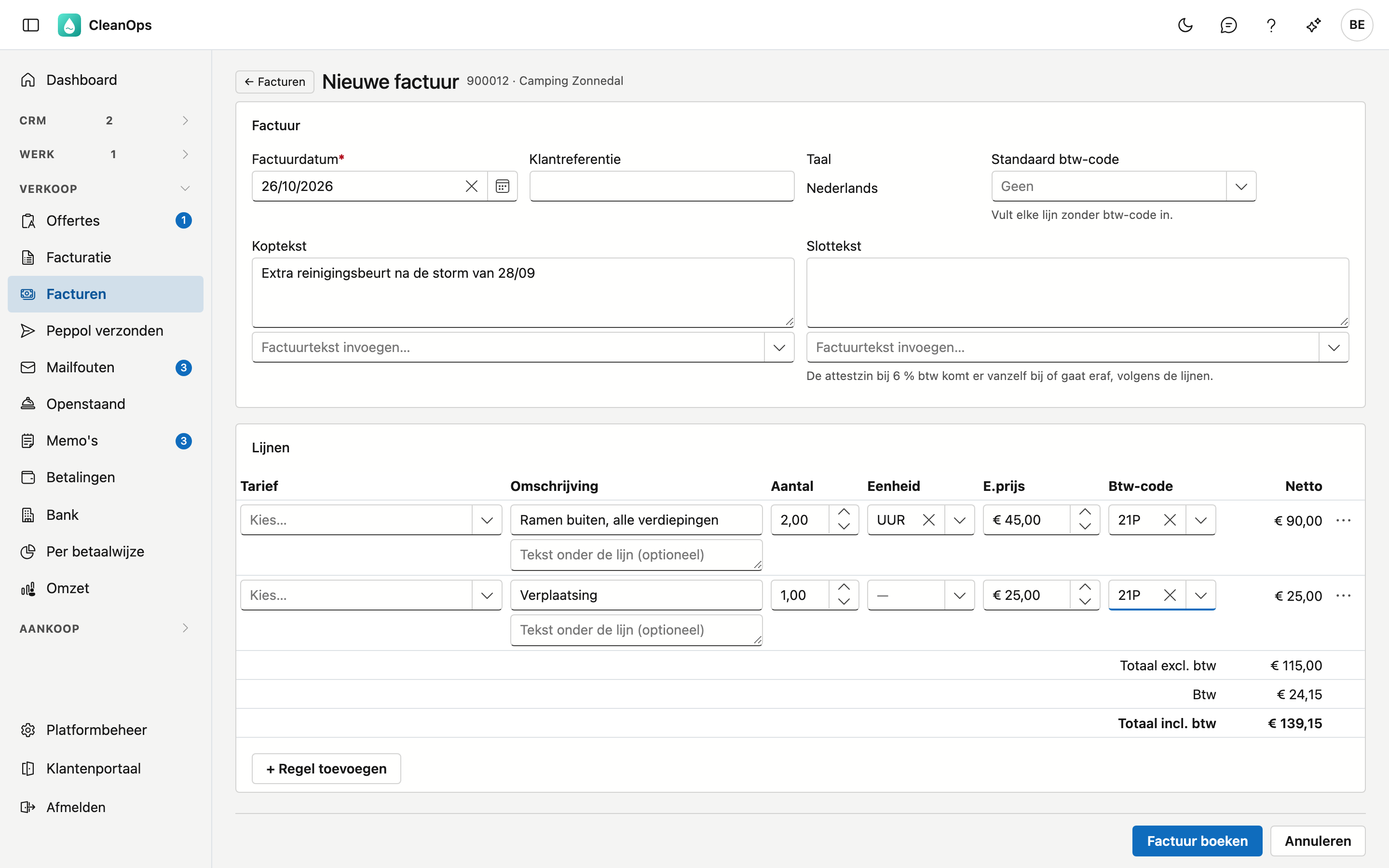Click the Klantreferentie input field
1389x868 pixels.
pos(662,186)
